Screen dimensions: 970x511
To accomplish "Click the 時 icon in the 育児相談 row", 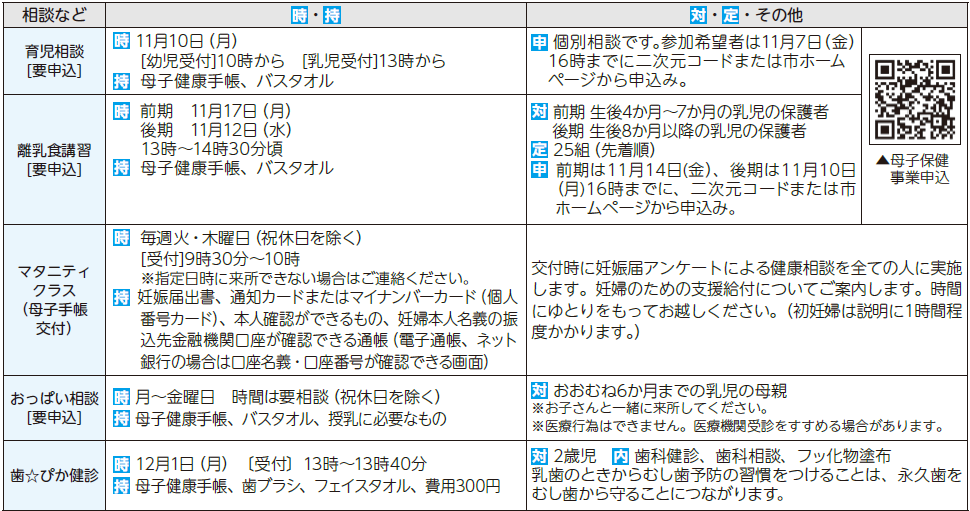I will [121, 42].
